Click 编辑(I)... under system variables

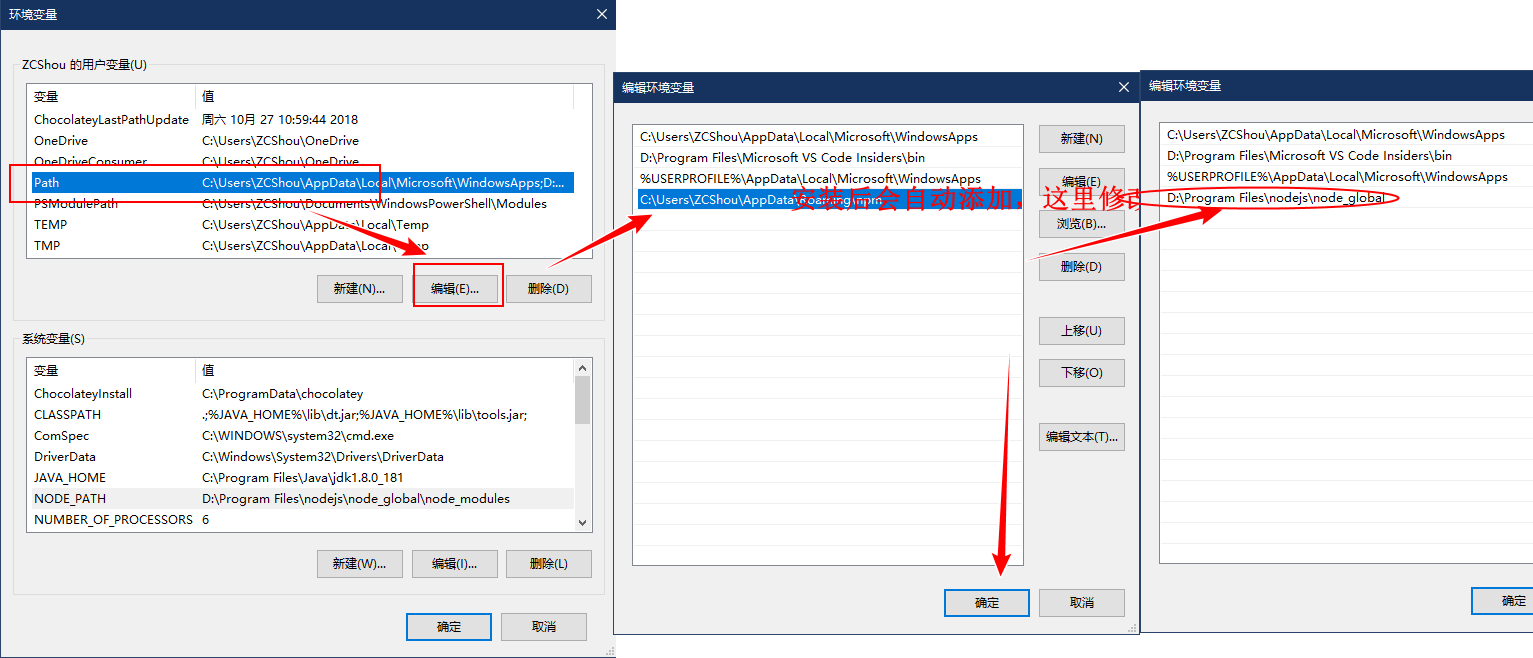[x=455, y=564]
